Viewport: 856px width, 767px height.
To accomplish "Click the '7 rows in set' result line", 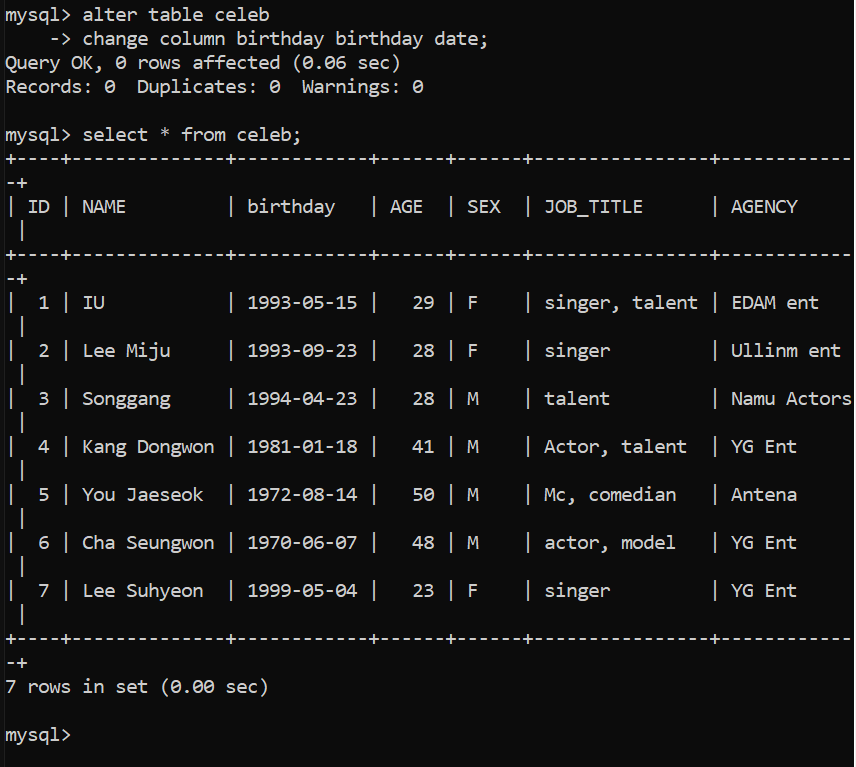I will click(136, 687).
